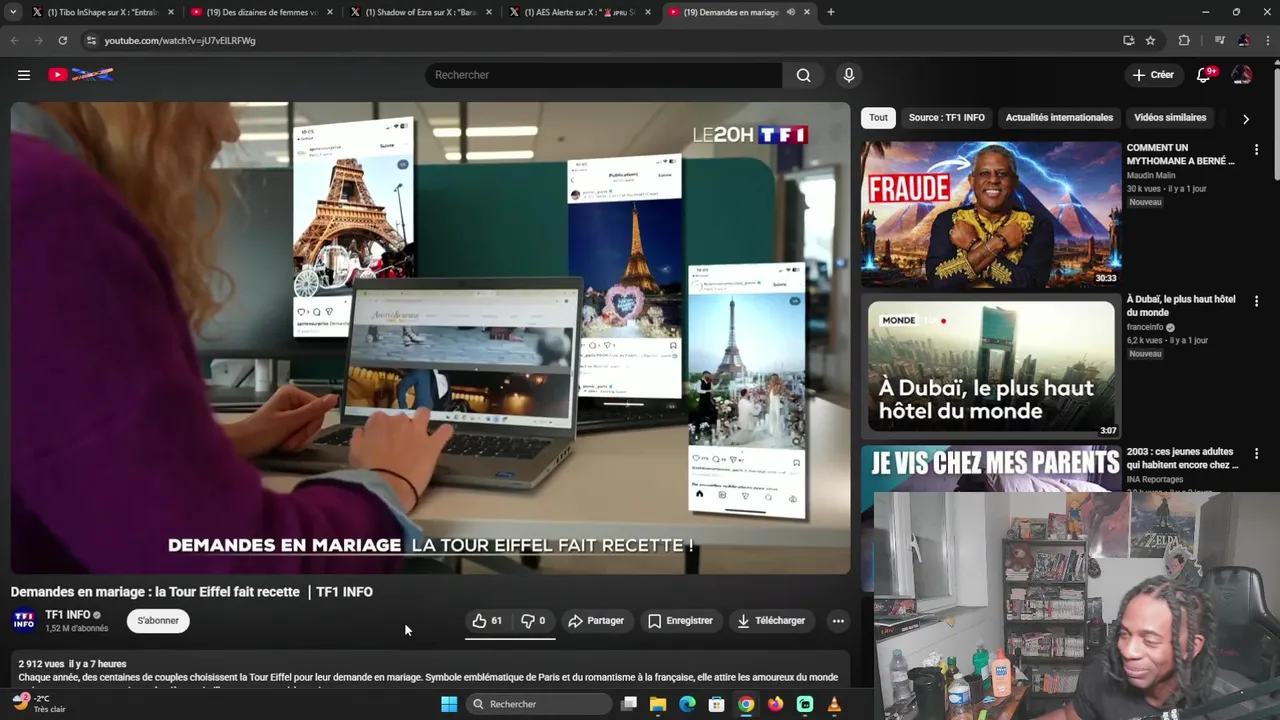Switch to the Shadow of Ezra X tab

(x=420, y=12)
